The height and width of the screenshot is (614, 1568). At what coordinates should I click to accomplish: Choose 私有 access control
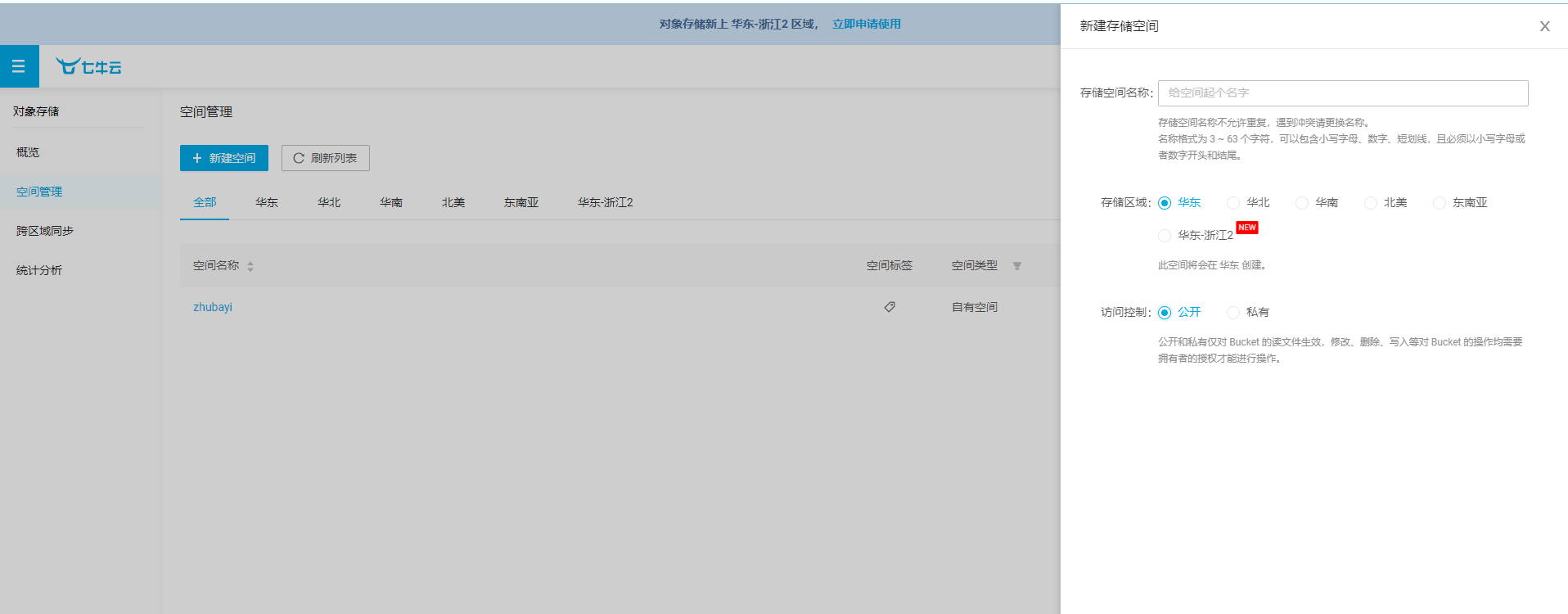[1233, 313]
